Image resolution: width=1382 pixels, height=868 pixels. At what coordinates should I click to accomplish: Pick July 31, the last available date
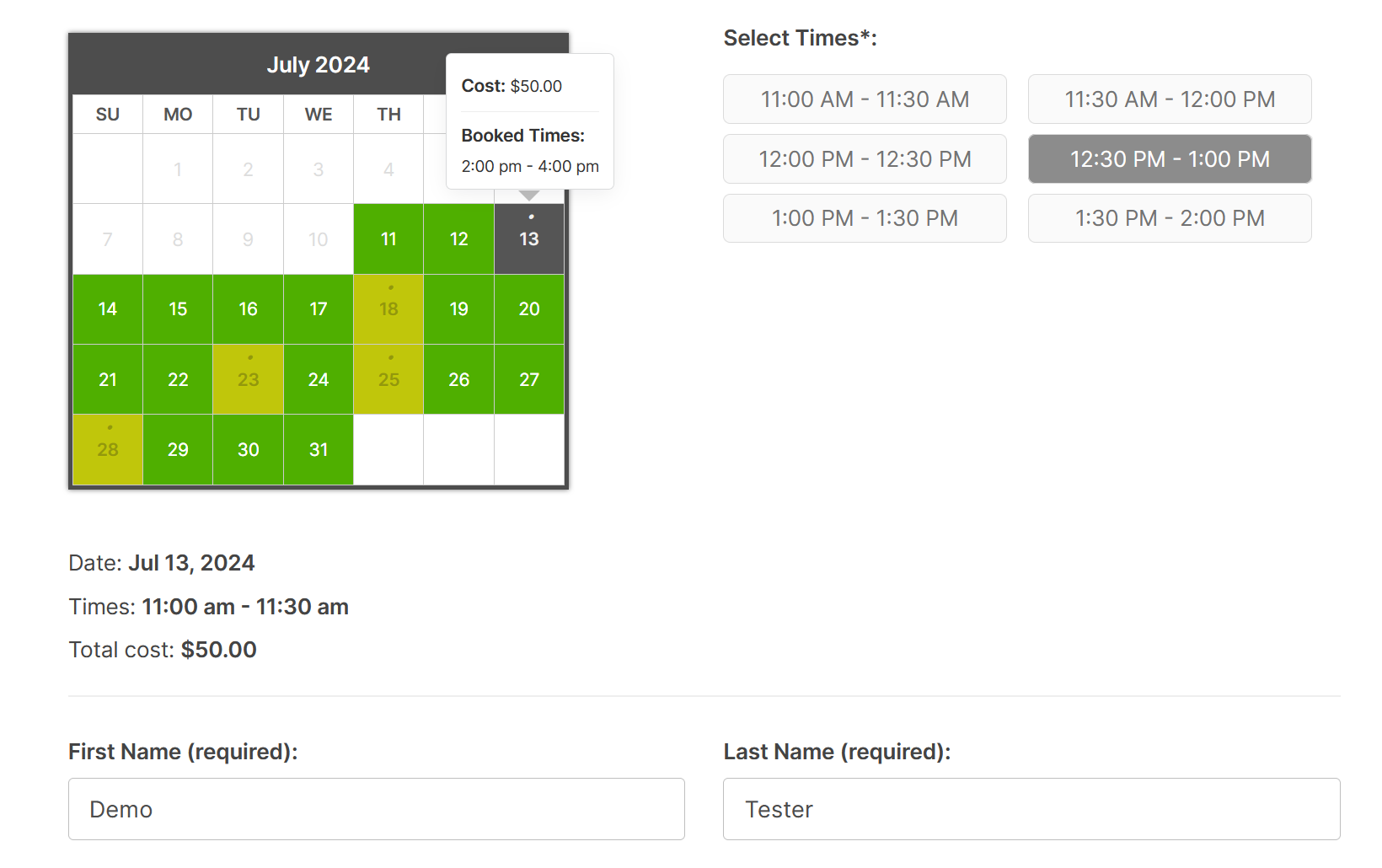318,449
